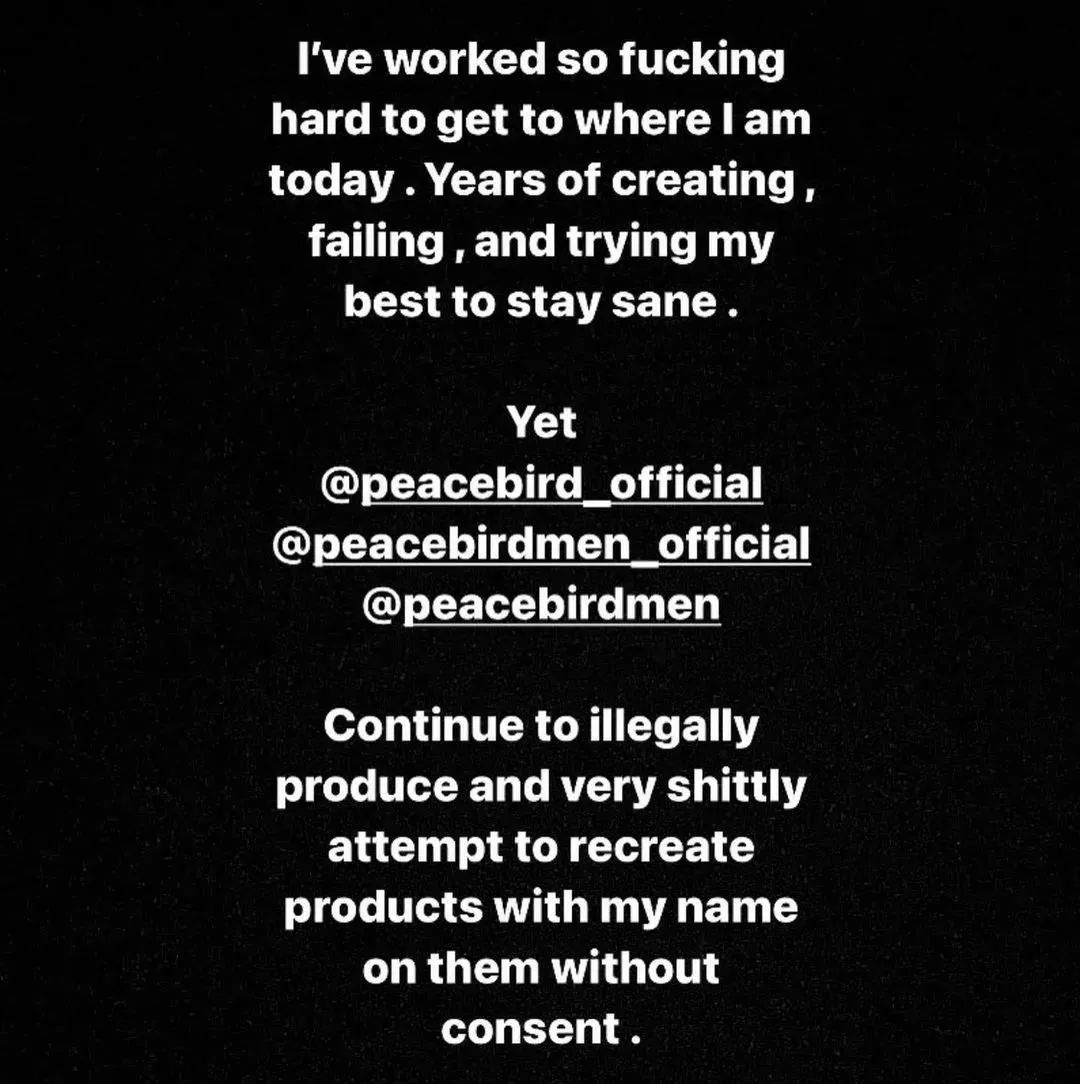Select the line "best to stay sane ."

pyautogui.click(x=541, y=302)
